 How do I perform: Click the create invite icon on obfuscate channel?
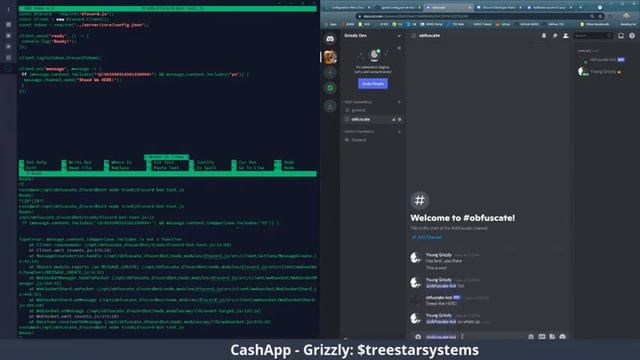tap(393, 120)
